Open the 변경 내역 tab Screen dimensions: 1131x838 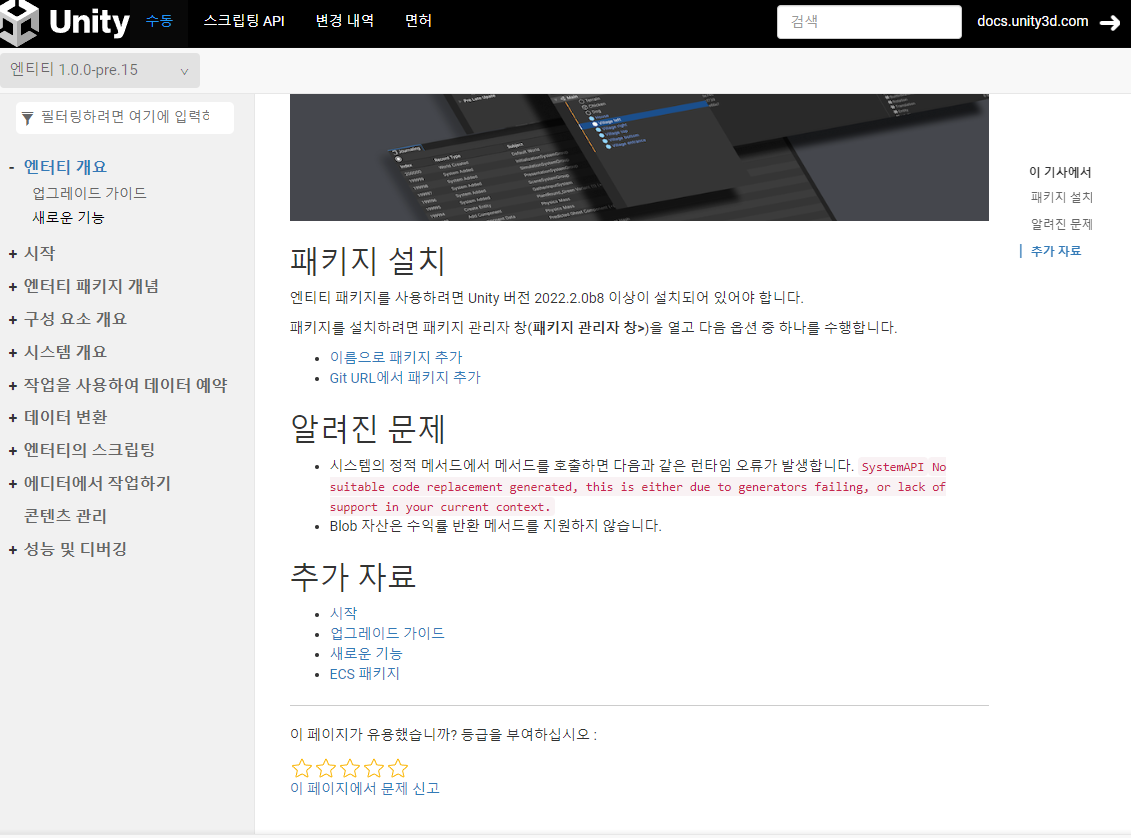345,21
